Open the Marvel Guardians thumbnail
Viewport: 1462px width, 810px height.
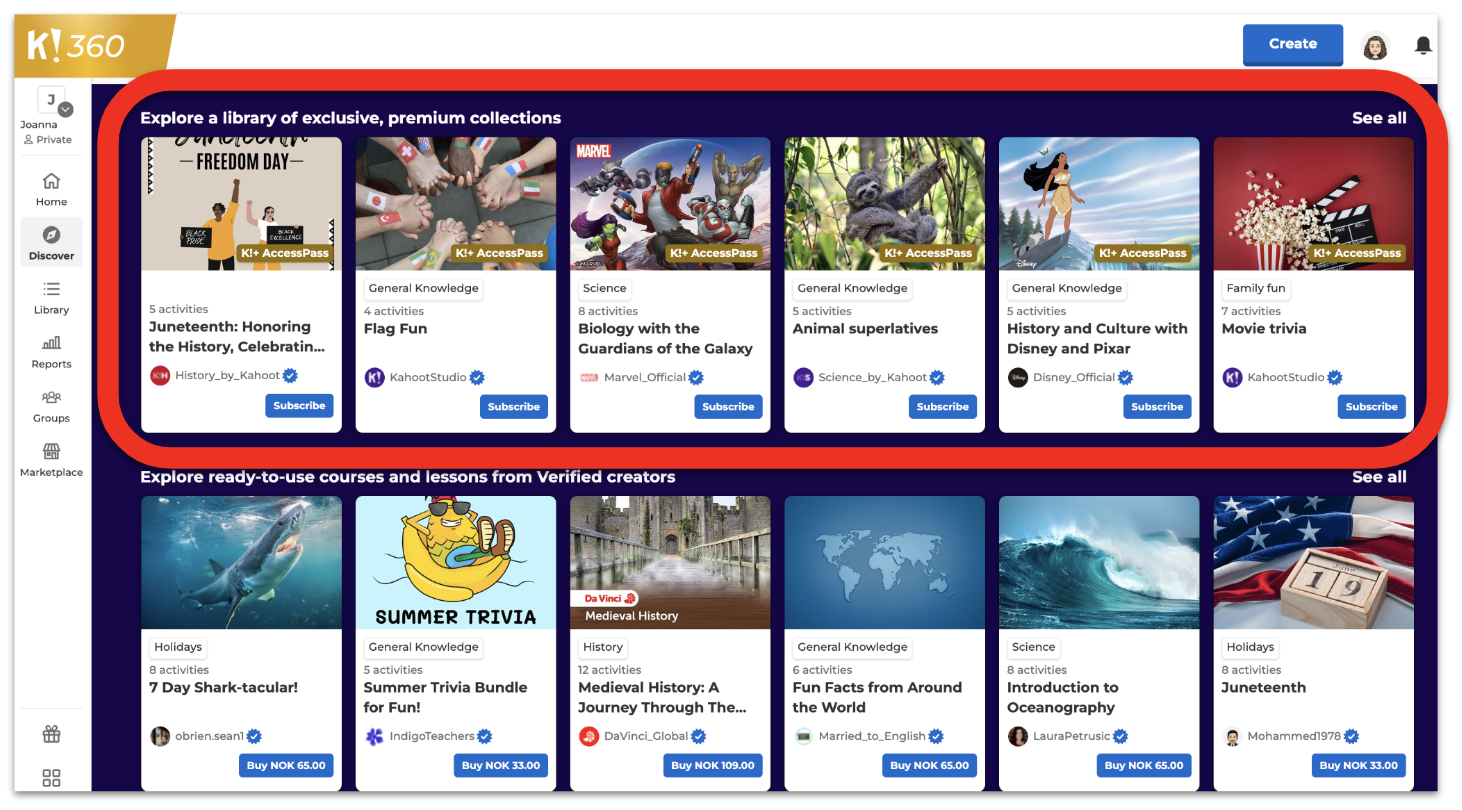coord(670,204)
